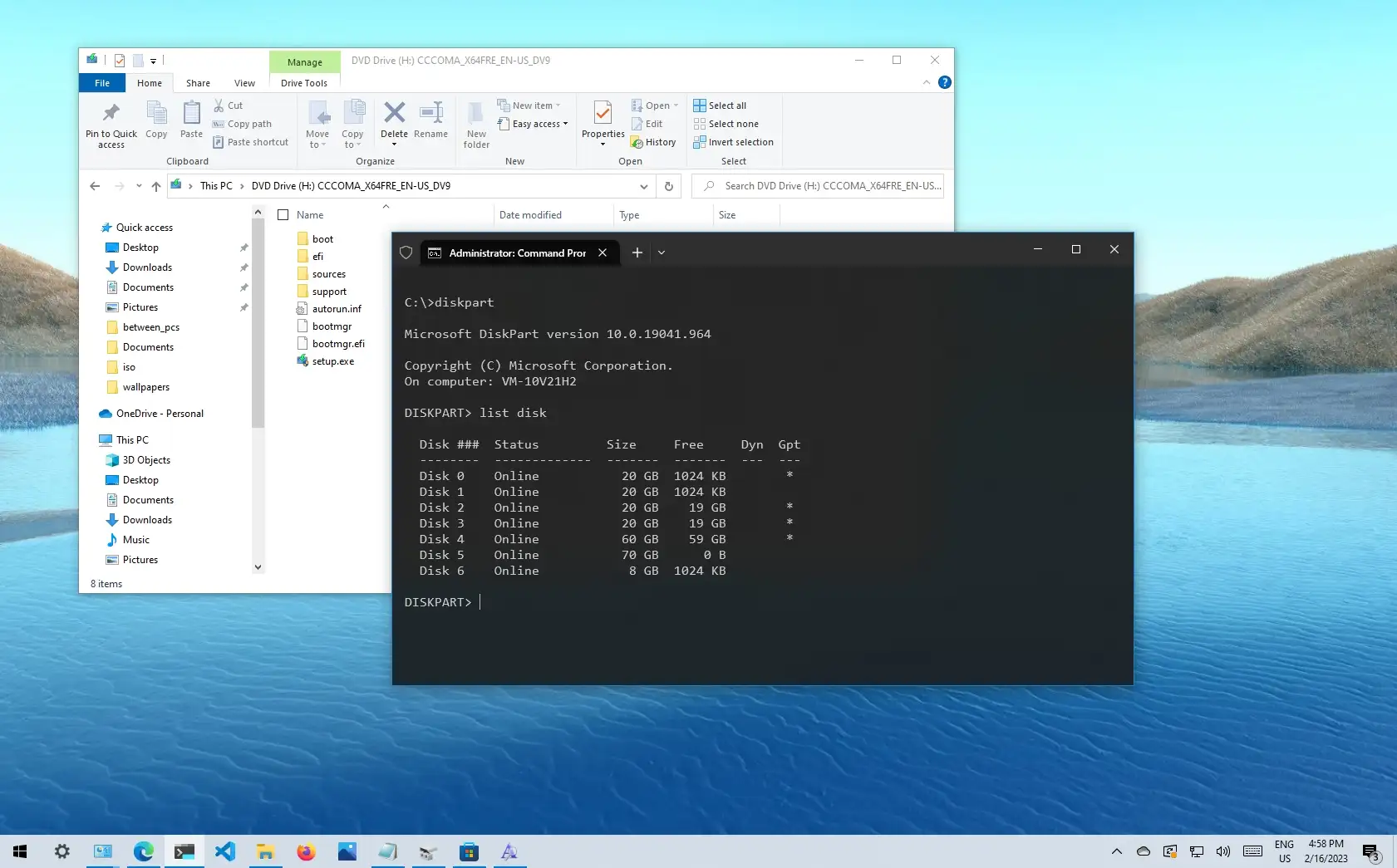This screenshot has width=1397, height=868.
Task: Click Invert selection
Action: 733,142
